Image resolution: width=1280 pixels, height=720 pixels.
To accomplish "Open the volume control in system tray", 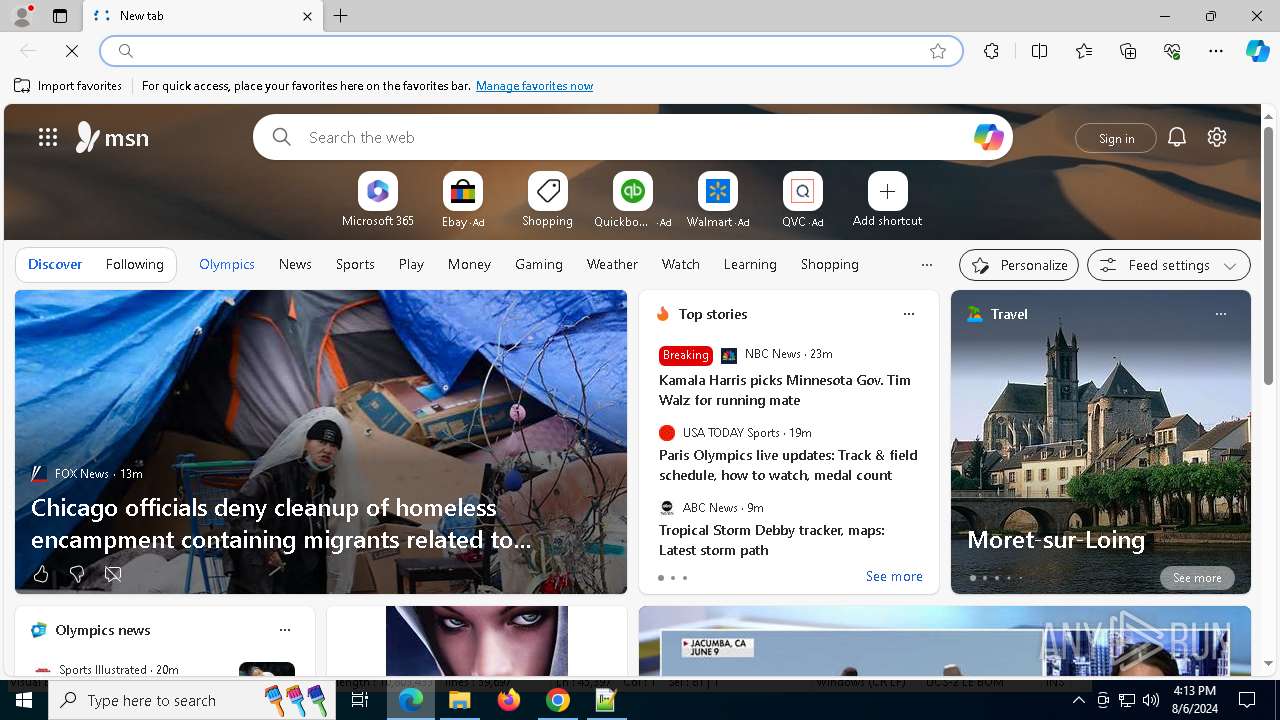I will 1151,700.
